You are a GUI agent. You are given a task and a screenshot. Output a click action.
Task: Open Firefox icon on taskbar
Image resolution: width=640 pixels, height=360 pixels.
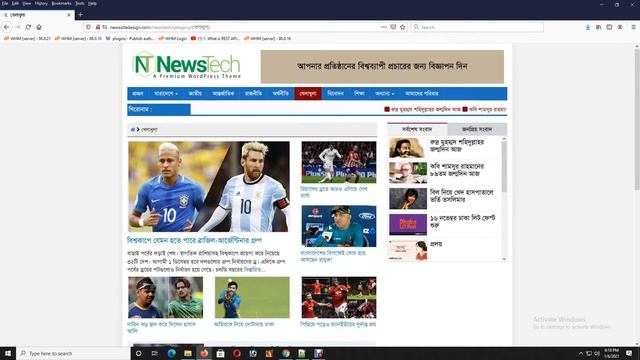204,353
